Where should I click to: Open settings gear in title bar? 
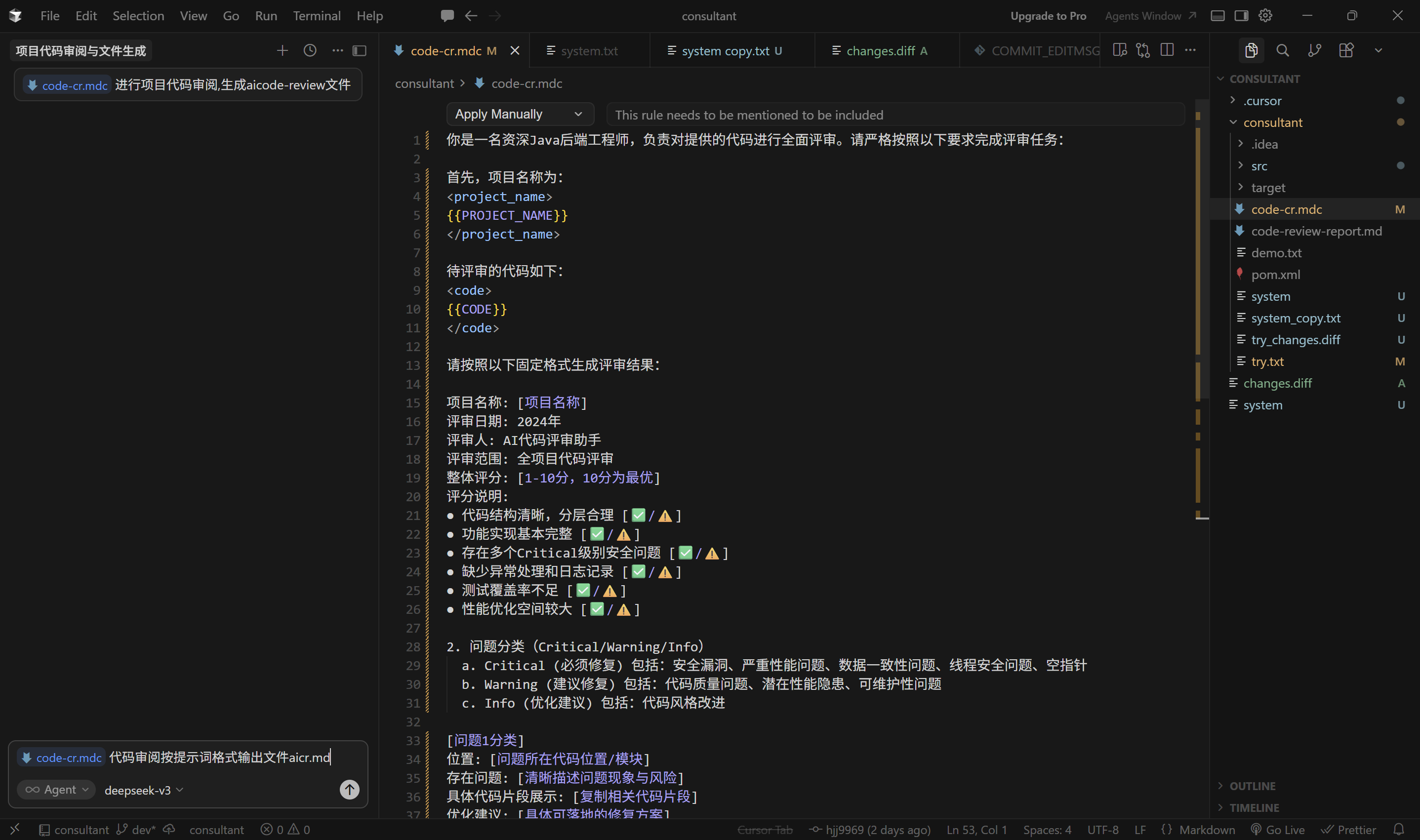[x=1265, y=16]
